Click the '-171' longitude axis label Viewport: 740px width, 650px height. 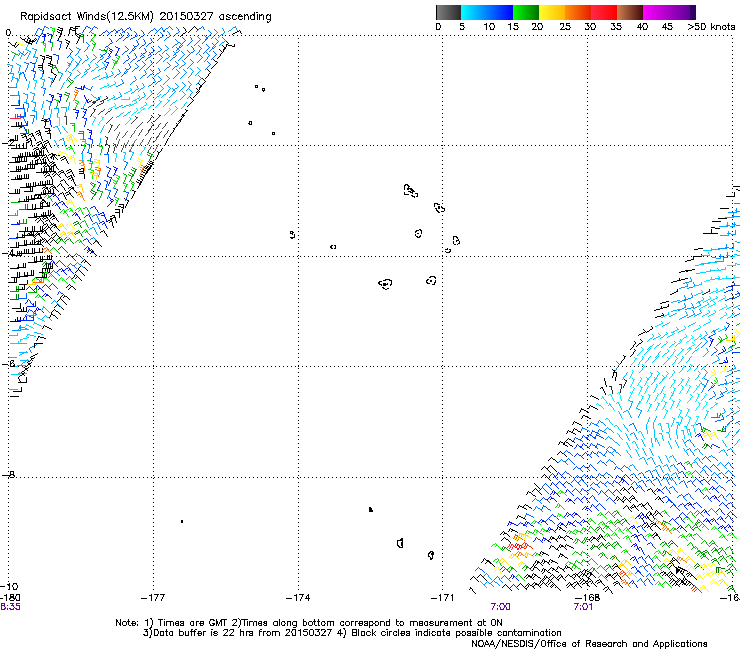click(x=443, y=598)
